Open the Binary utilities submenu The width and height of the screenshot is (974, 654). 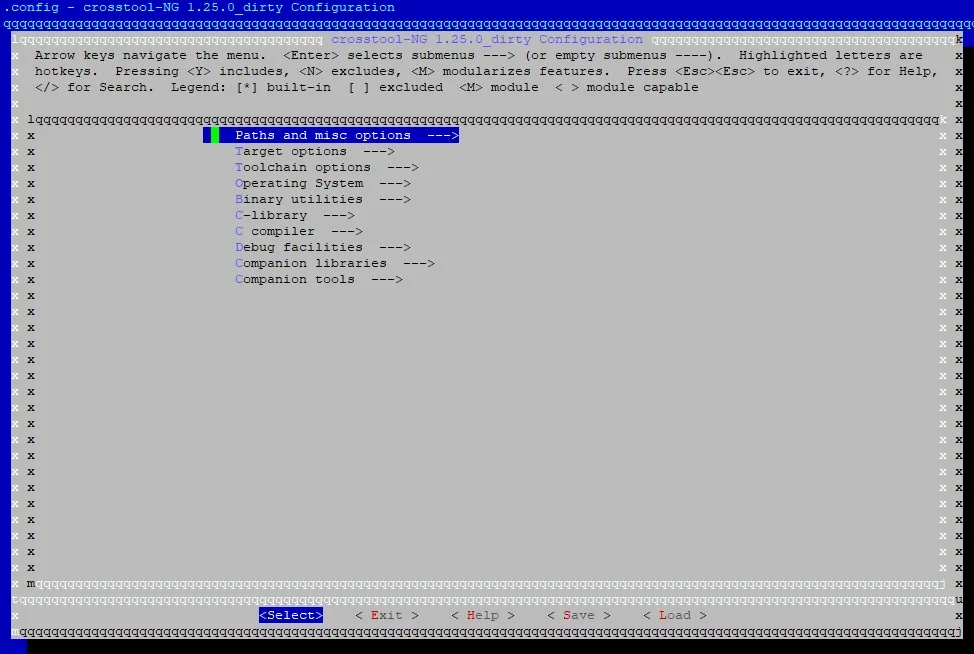[x=299, y=199]
